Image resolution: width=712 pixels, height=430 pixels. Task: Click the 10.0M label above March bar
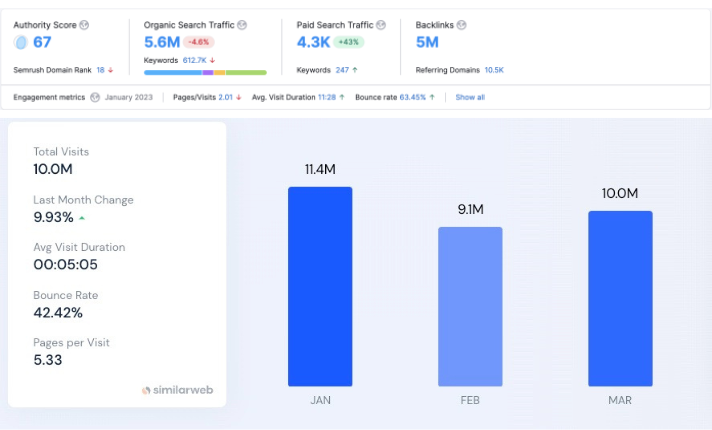point(620,193)
